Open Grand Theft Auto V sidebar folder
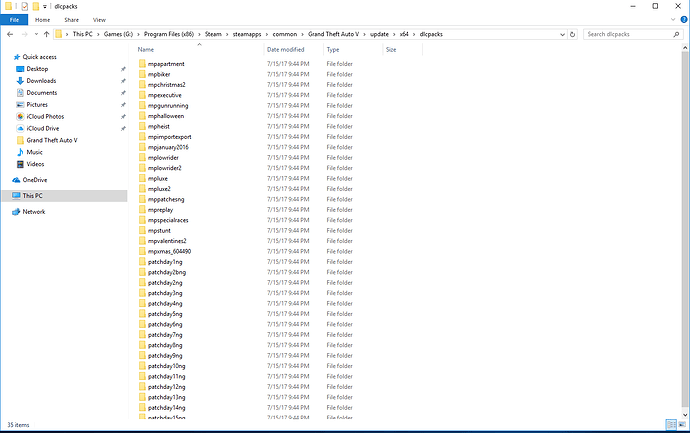Viewport: 690px width, 433px height. pyautogui.click(x=51, y=140)
